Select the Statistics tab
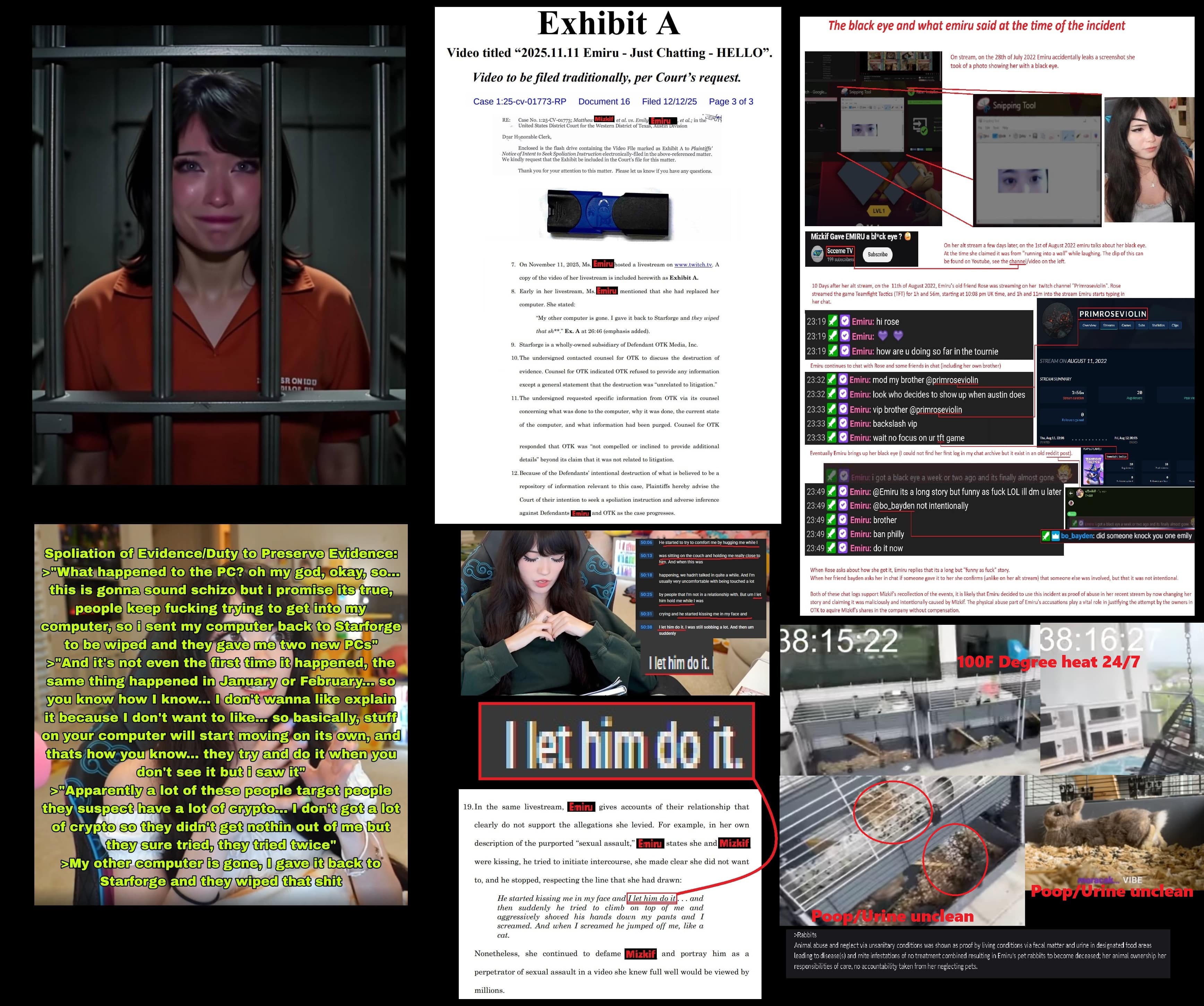This screenshot has height=1006, width=1204. click(x=1159, y=325)
